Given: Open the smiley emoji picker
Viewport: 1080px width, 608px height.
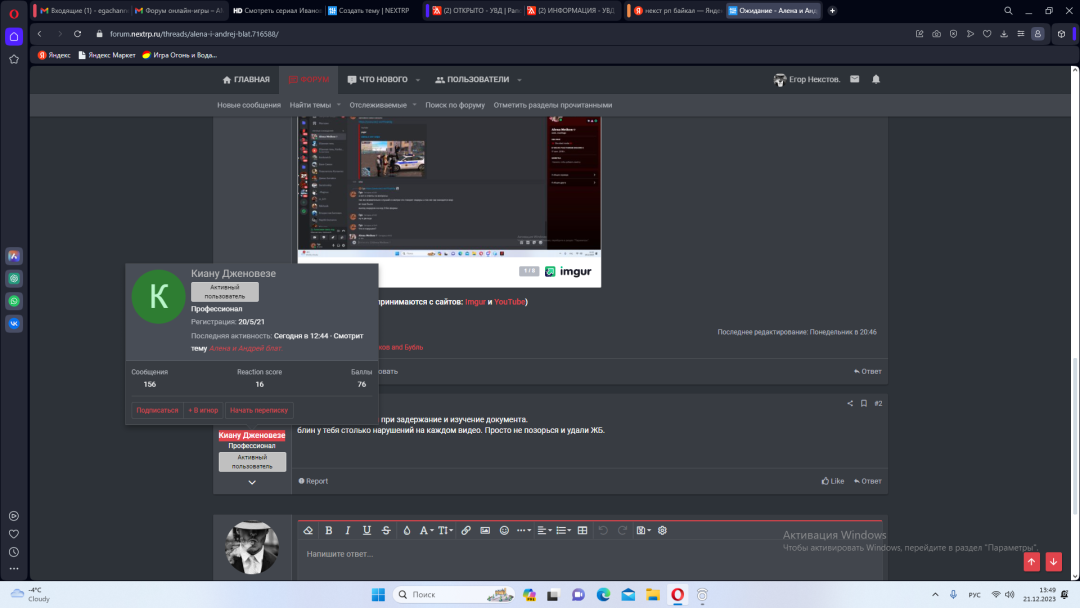Looking at the screenshot, I should point(504,530).
